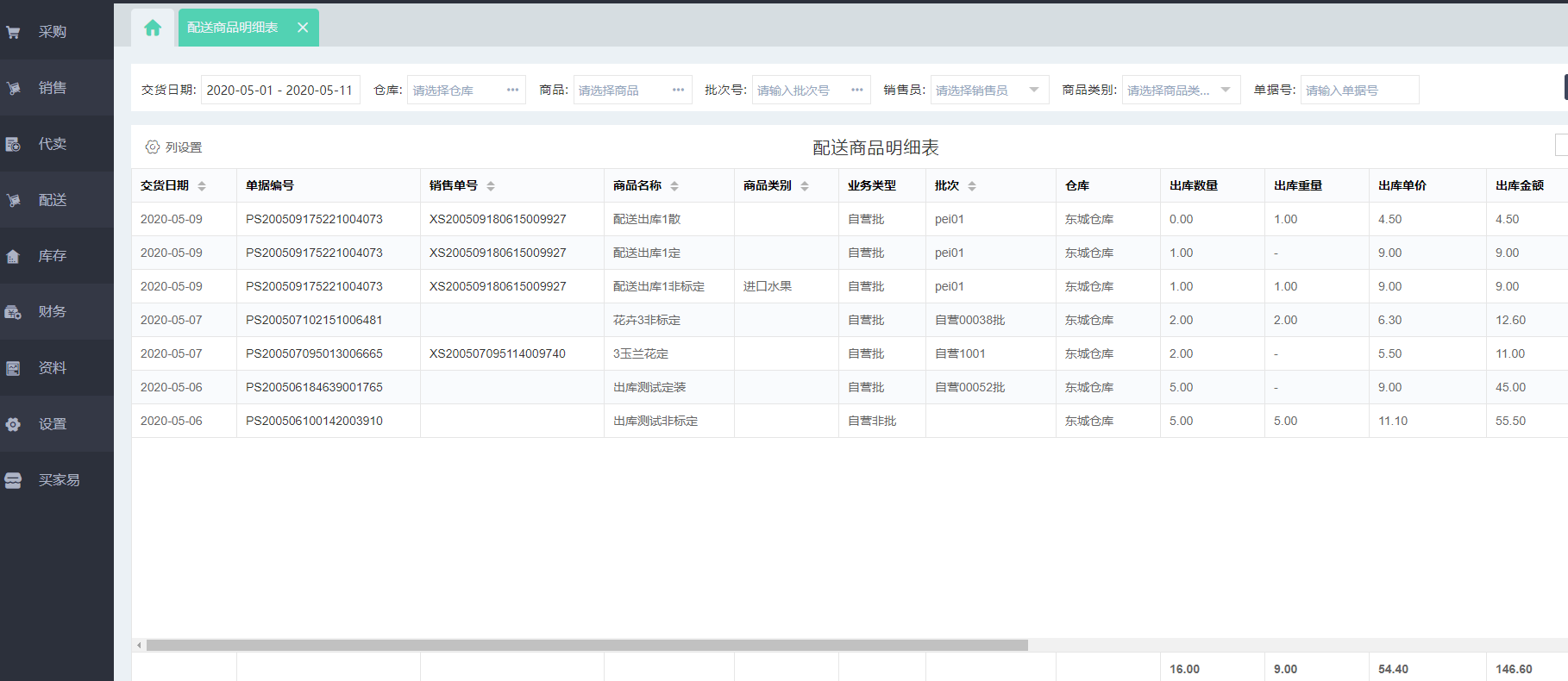This screenshot has height=681, width=1568.
Task: Go to the home tab icon
Action: [x=153, y=28]
